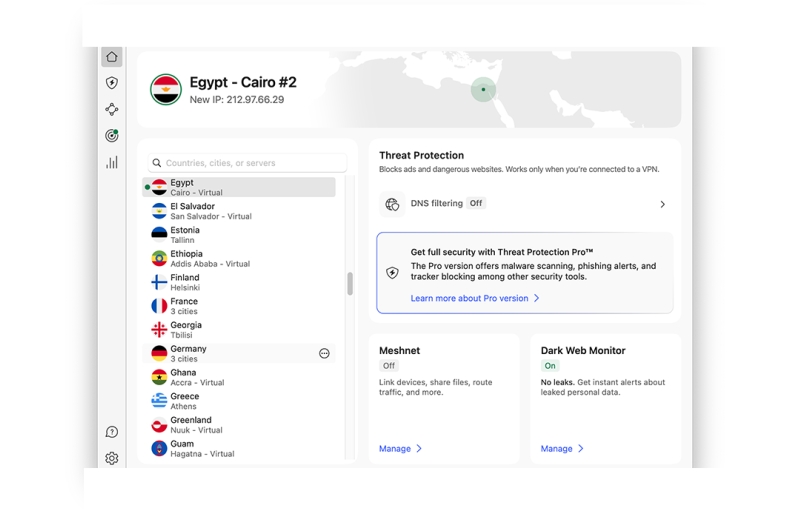Open the Threat Protection shield icon

click(x=112, y=83)
